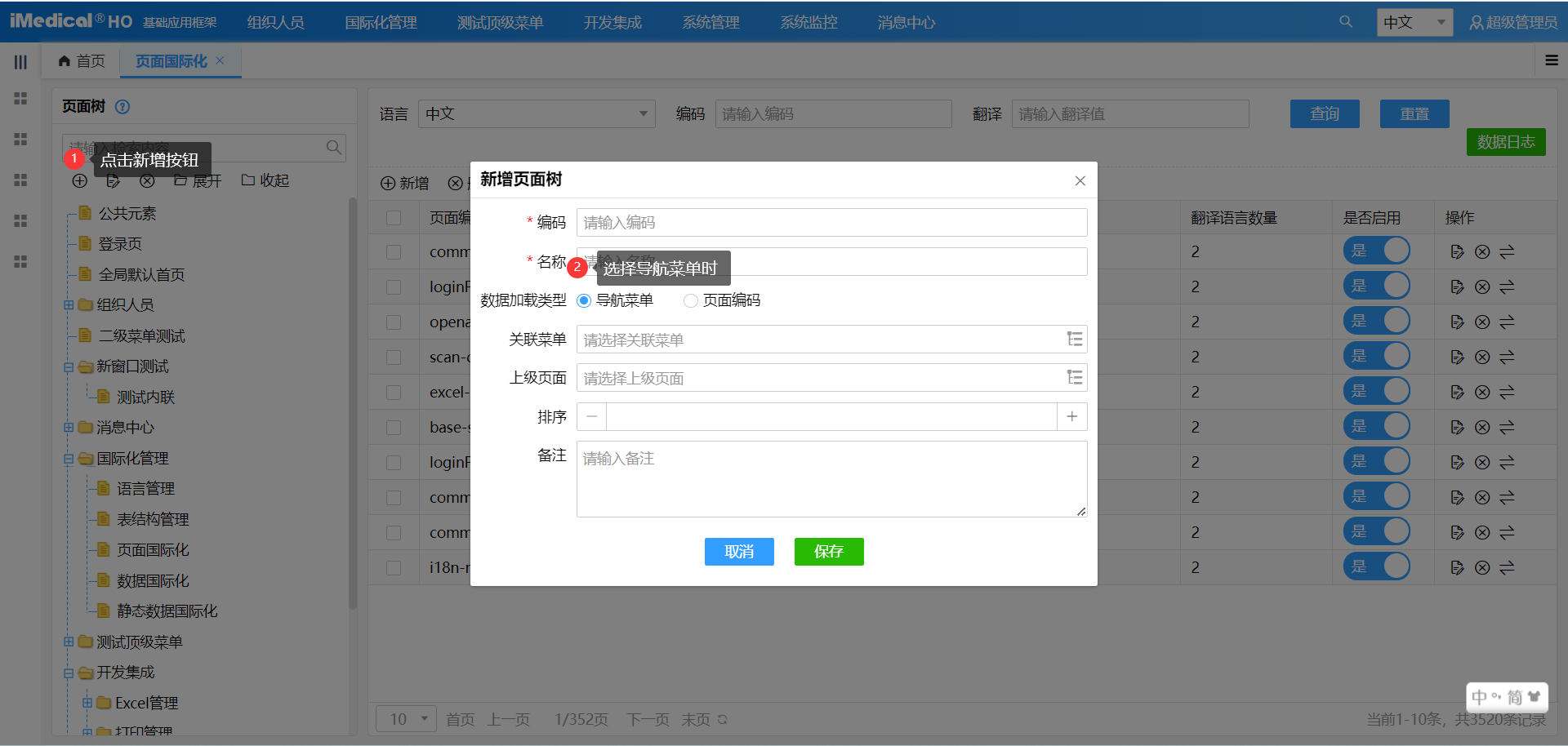This screenshot has width=1568, height=746.
Task: Focus the 备注 textarea
Action: click(831, 479)
